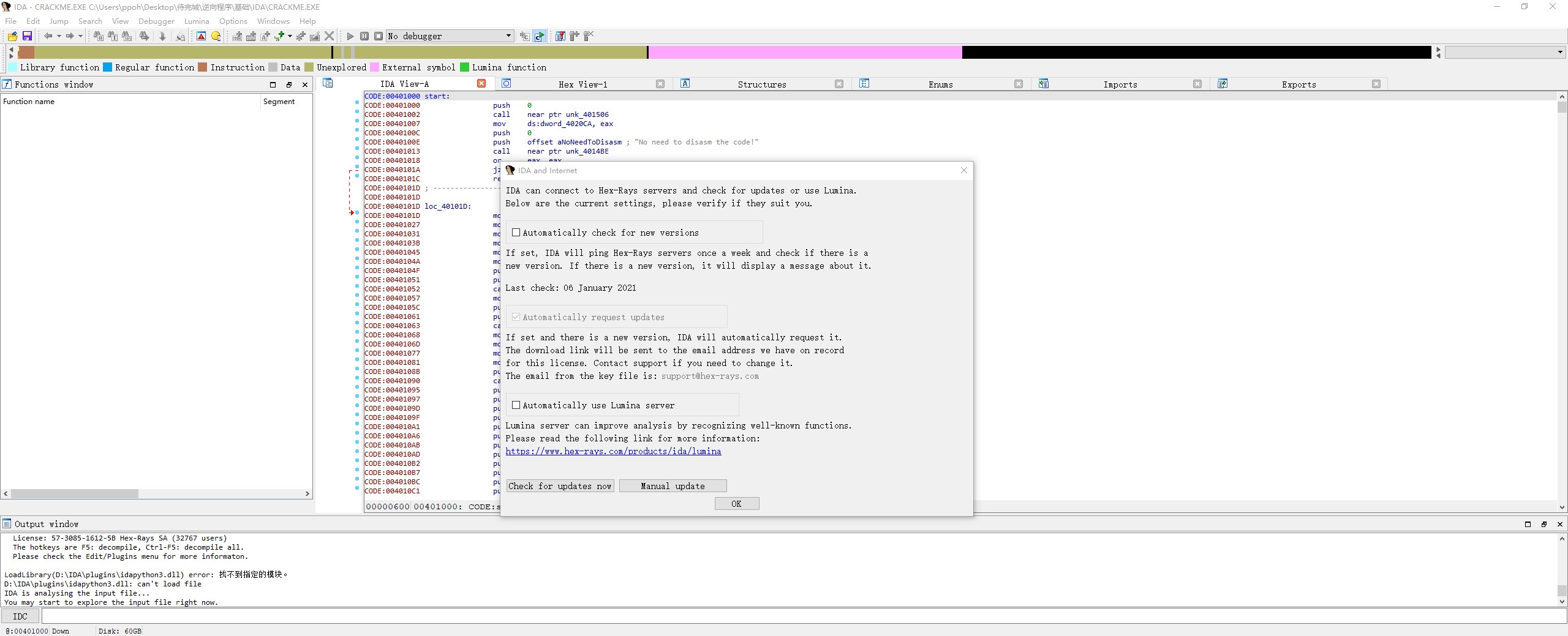Click the IDC command input field
Screen dimensions: 1568x636
804,616
